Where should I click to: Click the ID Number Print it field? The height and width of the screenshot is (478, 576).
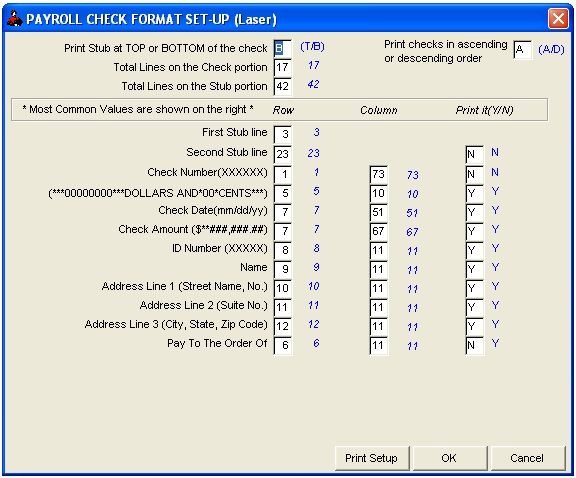(x=474, y=251)
